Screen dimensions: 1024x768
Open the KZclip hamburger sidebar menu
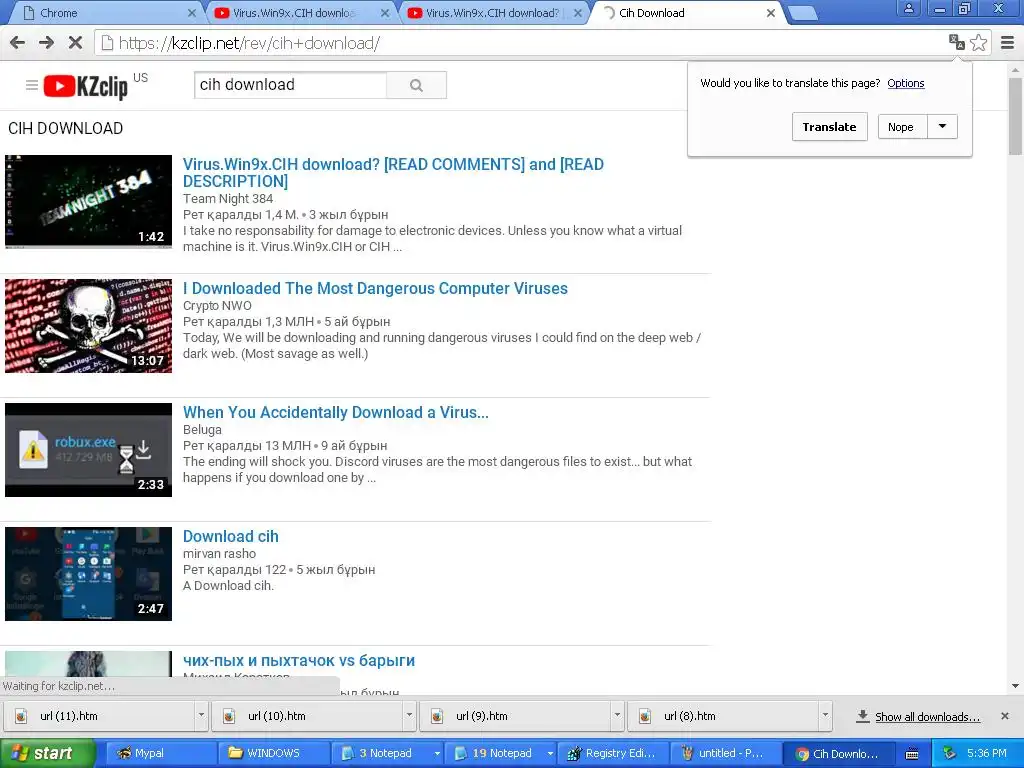[31, 85]
